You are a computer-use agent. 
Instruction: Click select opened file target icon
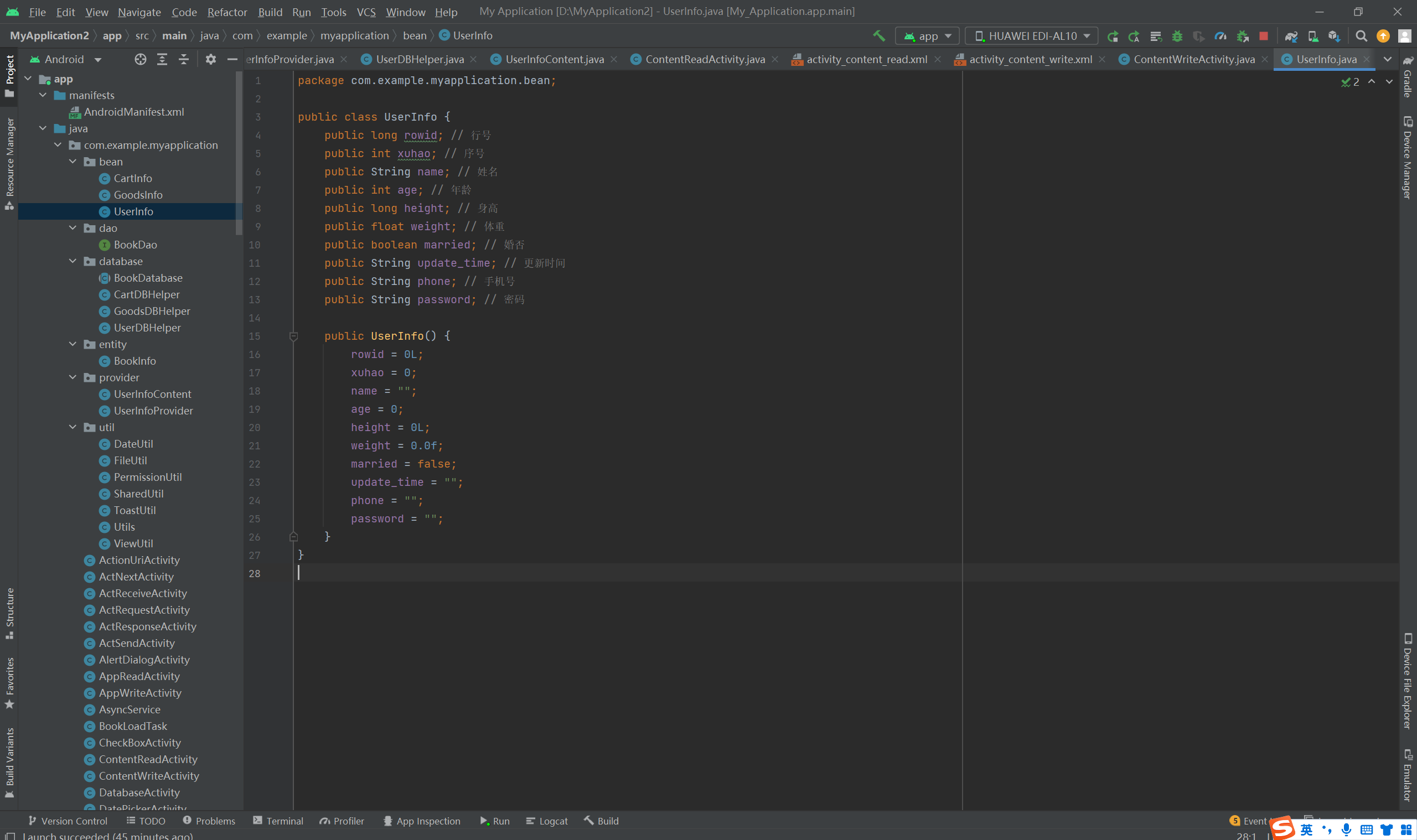[140, 59]
